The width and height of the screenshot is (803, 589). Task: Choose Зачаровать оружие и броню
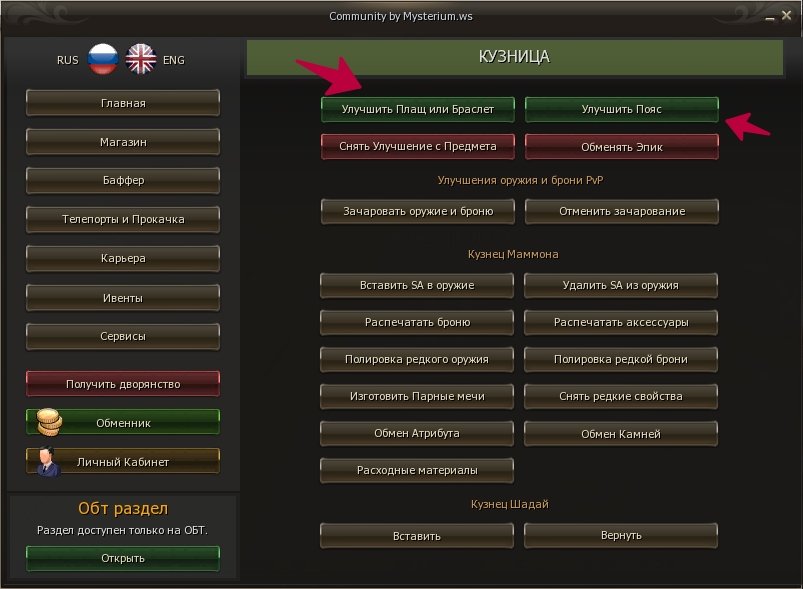pos(417,211)
